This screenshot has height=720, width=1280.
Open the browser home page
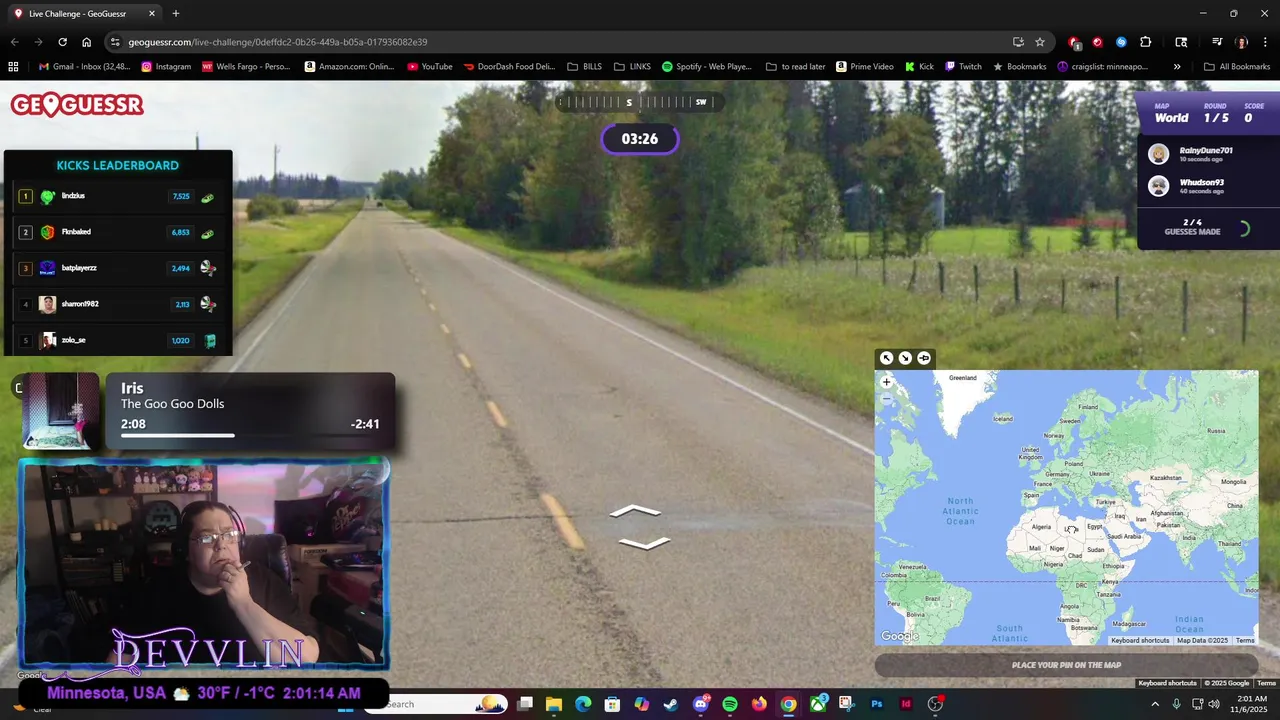pyautogui.click(x=86, y=42)
